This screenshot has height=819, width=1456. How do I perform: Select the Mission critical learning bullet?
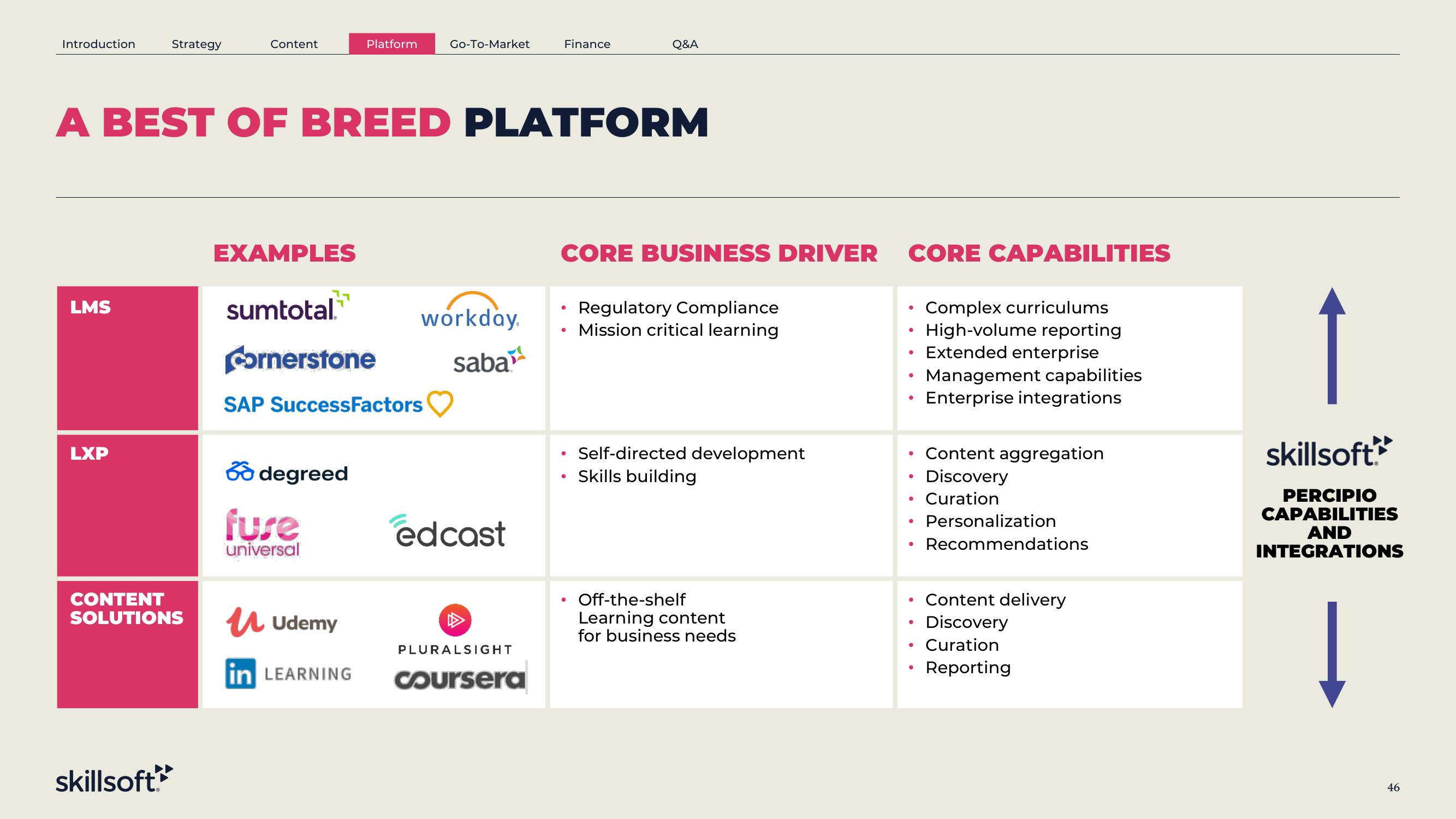click(x=678, y=330)
